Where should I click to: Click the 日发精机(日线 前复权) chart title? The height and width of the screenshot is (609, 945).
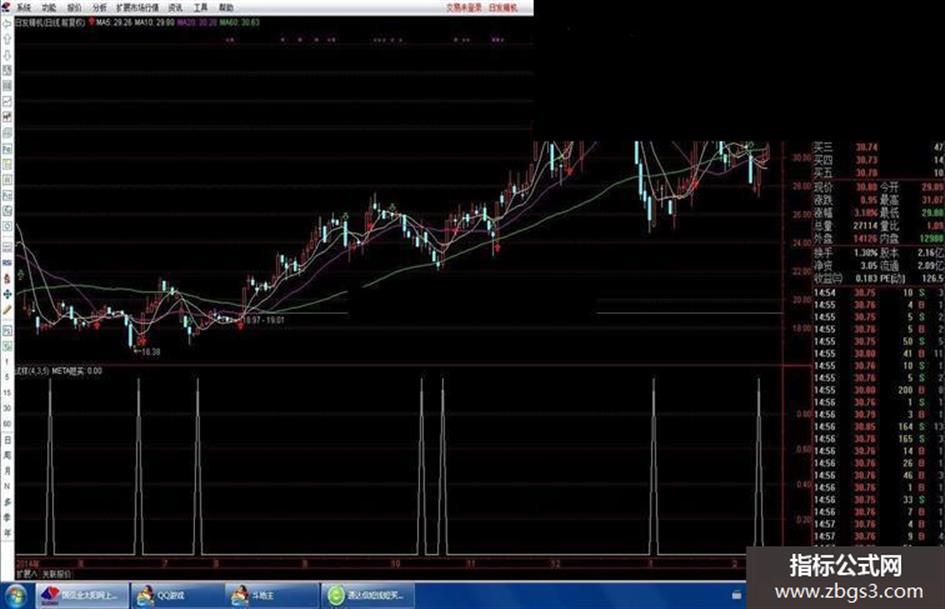51,22
